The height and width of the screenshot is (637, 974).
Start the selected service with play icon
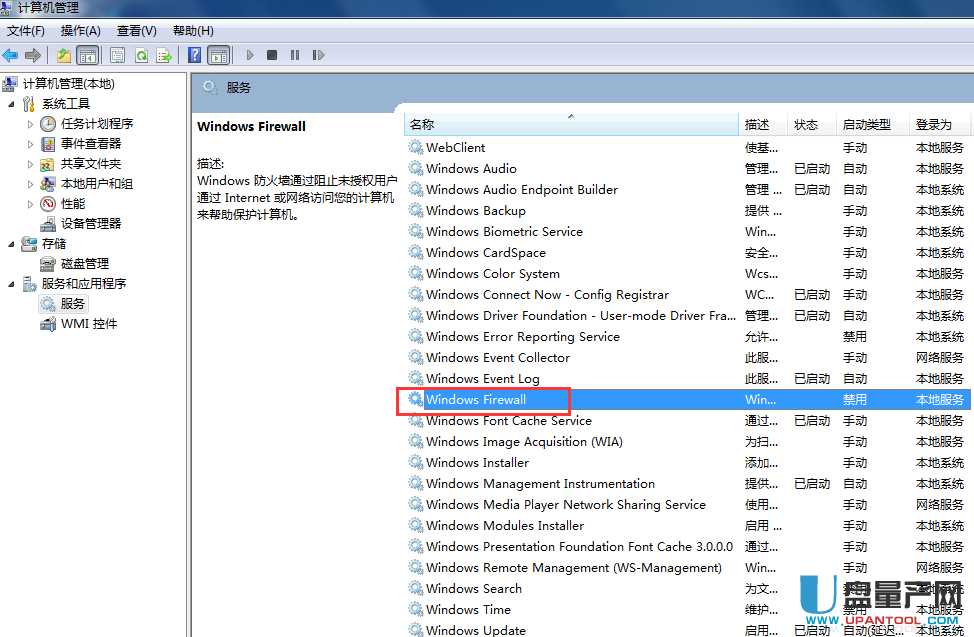[250, 55]
